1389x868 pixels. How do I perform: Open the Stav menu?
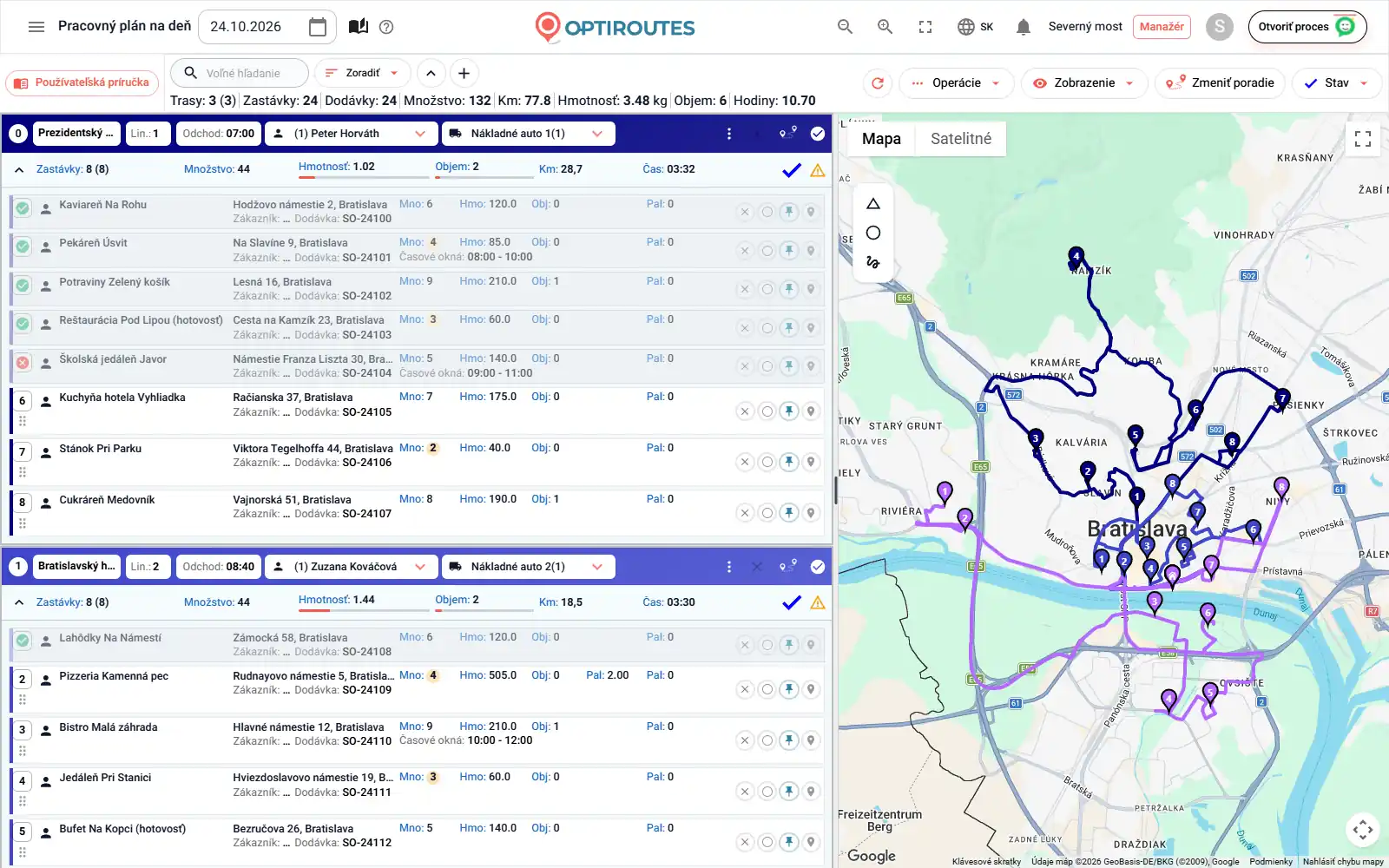pos(1336,83)
